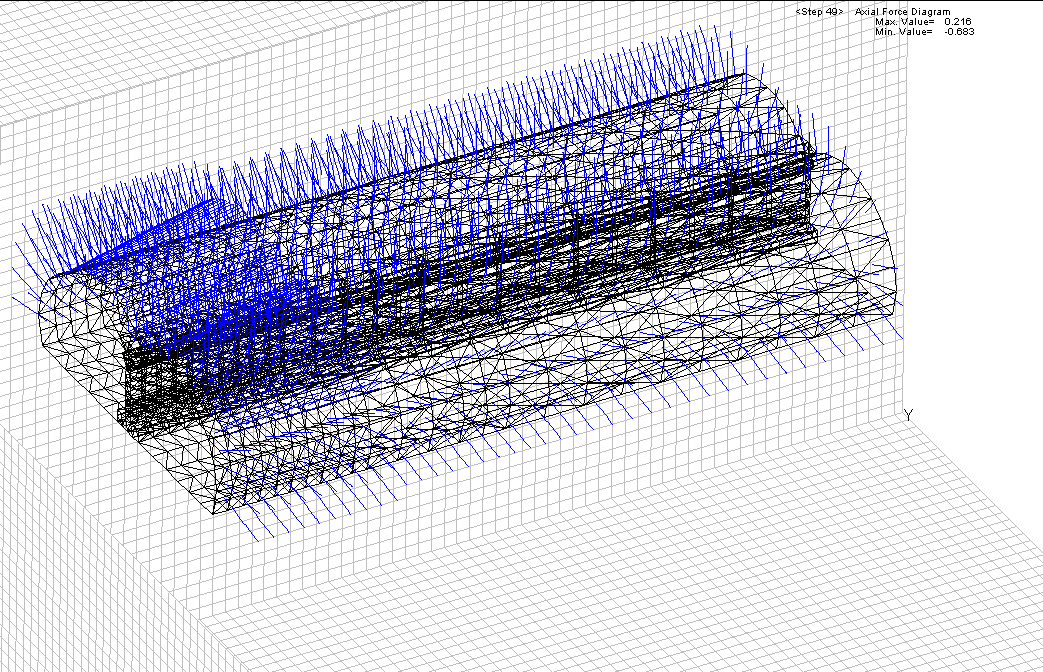
Task: Click the 0.216 maximum value
Action: 959,21
